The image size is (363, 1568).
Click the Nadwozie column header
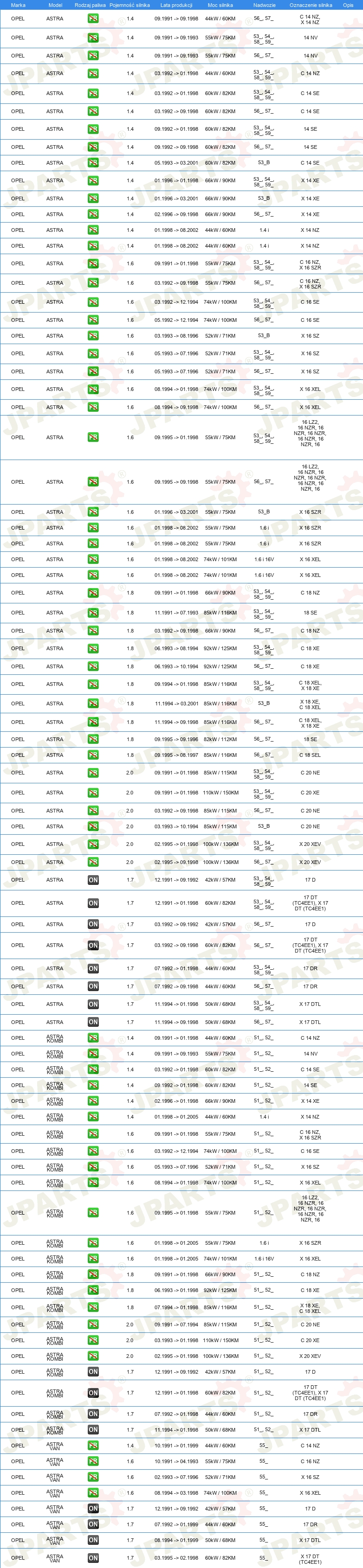pyautogui.click(x=264, y=5)
